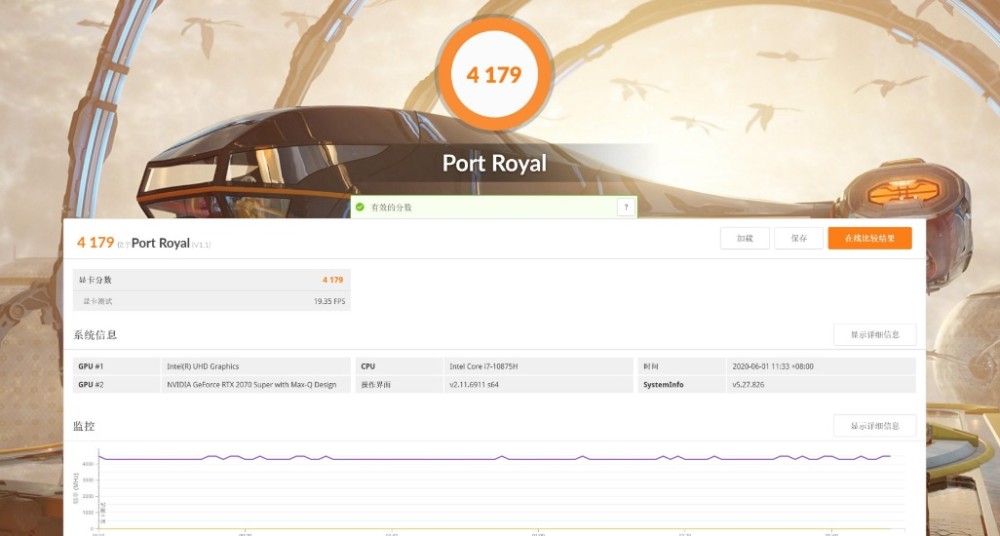The image size is (1000, 536).
Task: Click the 保存 (Save) button
Action: (x=799, y=239)
